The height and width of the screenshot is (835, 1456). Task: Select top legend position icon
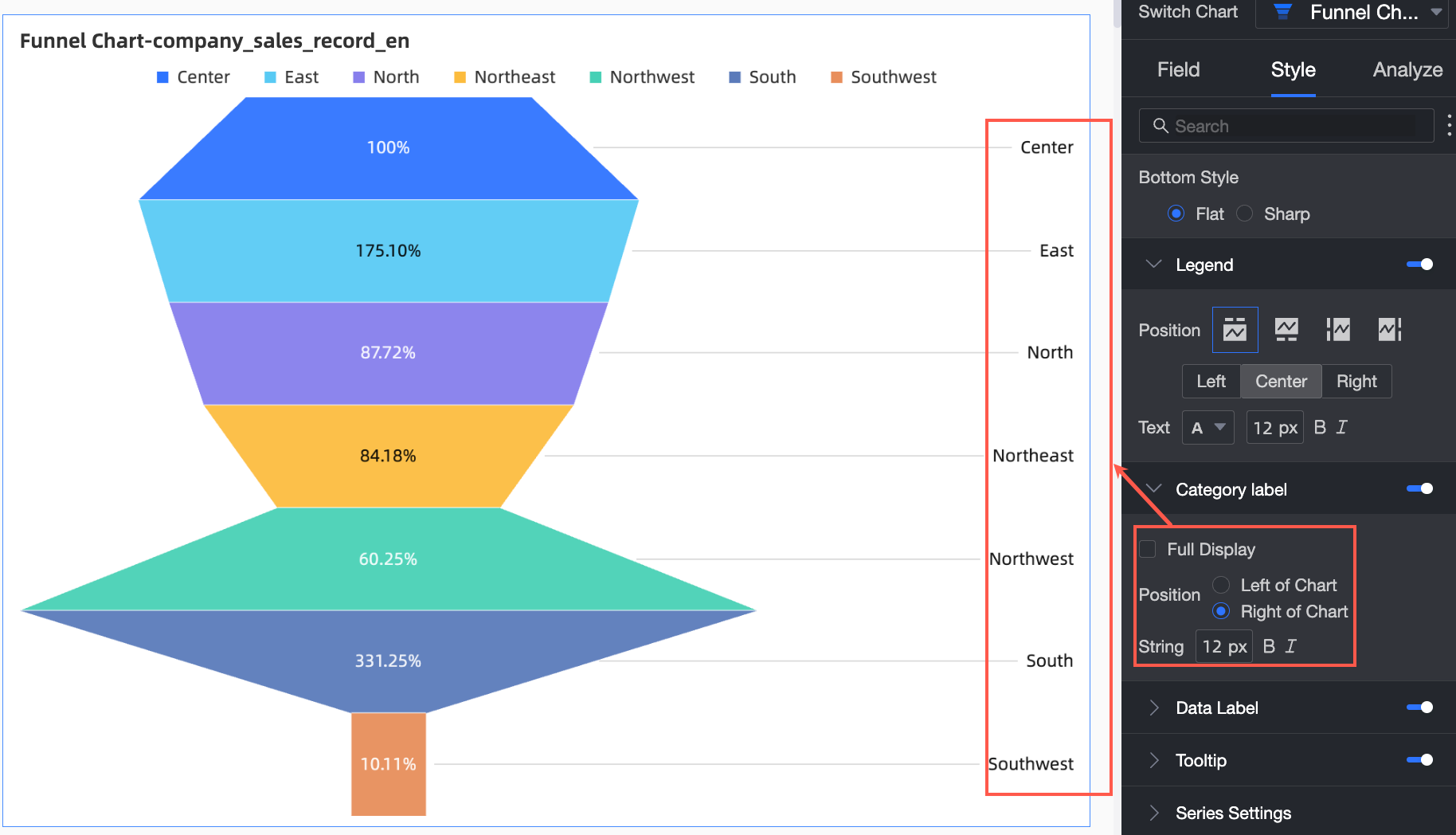[x=1235, y=330]
